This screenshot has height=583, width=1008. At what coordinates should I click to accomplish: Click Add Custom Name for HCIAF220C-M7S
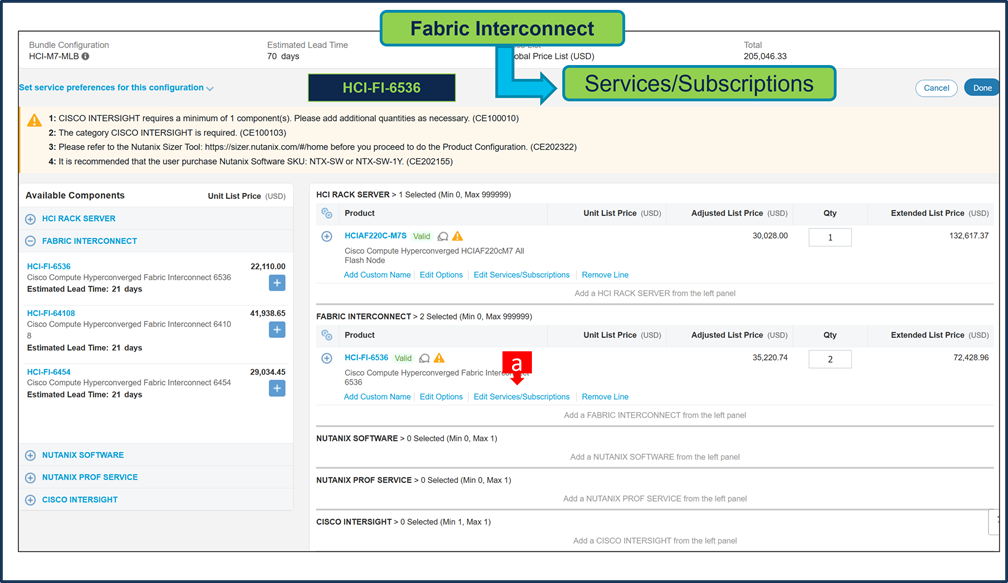point(377,275)
